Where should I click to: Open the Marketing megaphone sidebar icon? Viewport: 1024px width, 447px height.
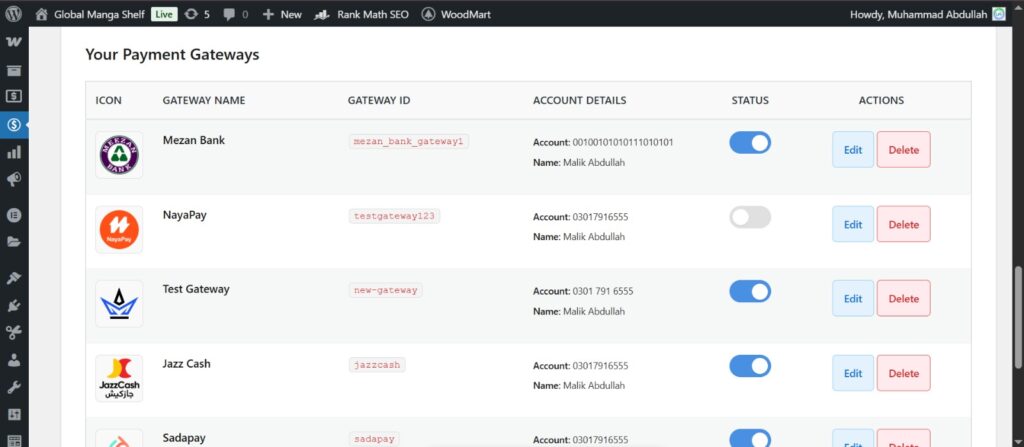click(x=14, y=179)
